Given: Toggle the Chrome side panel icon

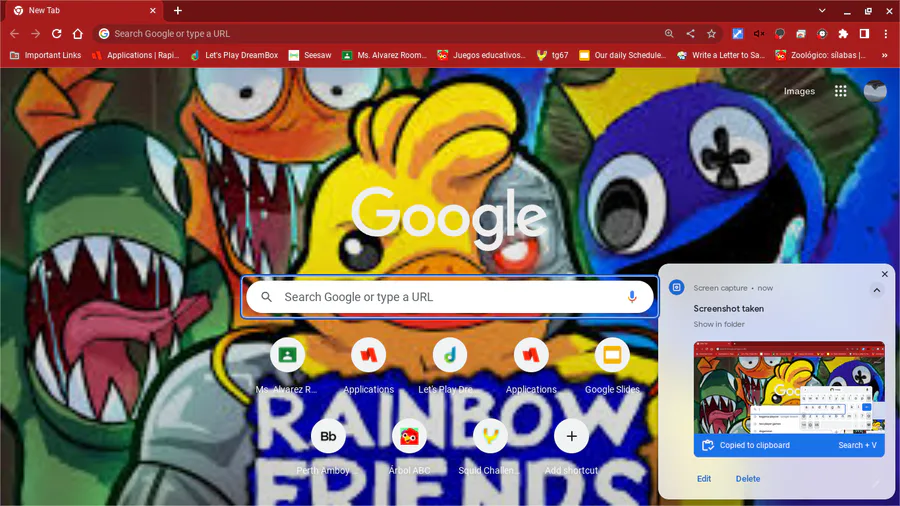Looking at the screenshot, I should (x=864, y=34).
